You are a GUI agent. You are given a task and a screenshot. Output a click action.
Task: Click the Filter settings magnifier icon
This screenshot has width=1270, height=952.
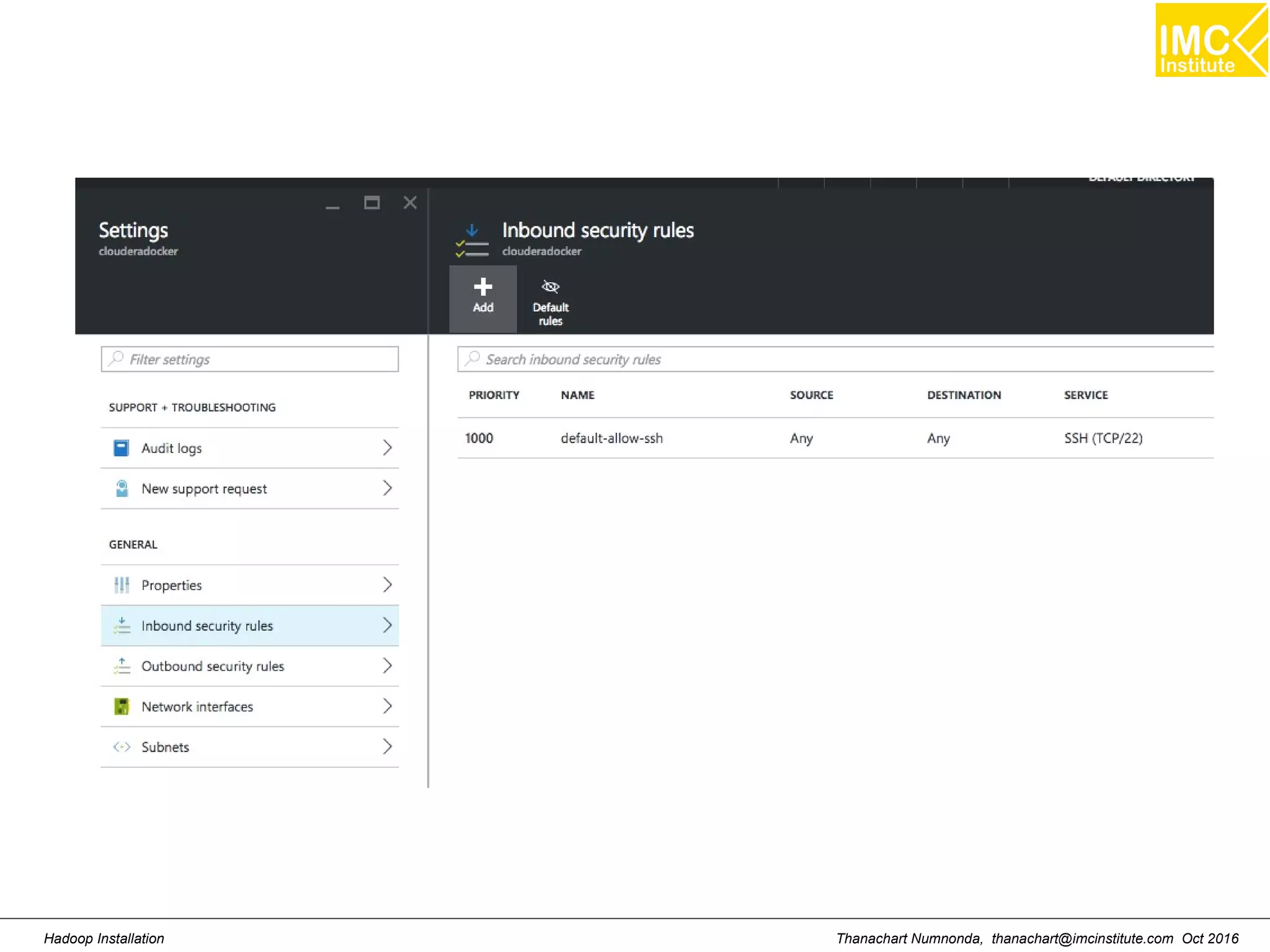[x=116, y=358]
